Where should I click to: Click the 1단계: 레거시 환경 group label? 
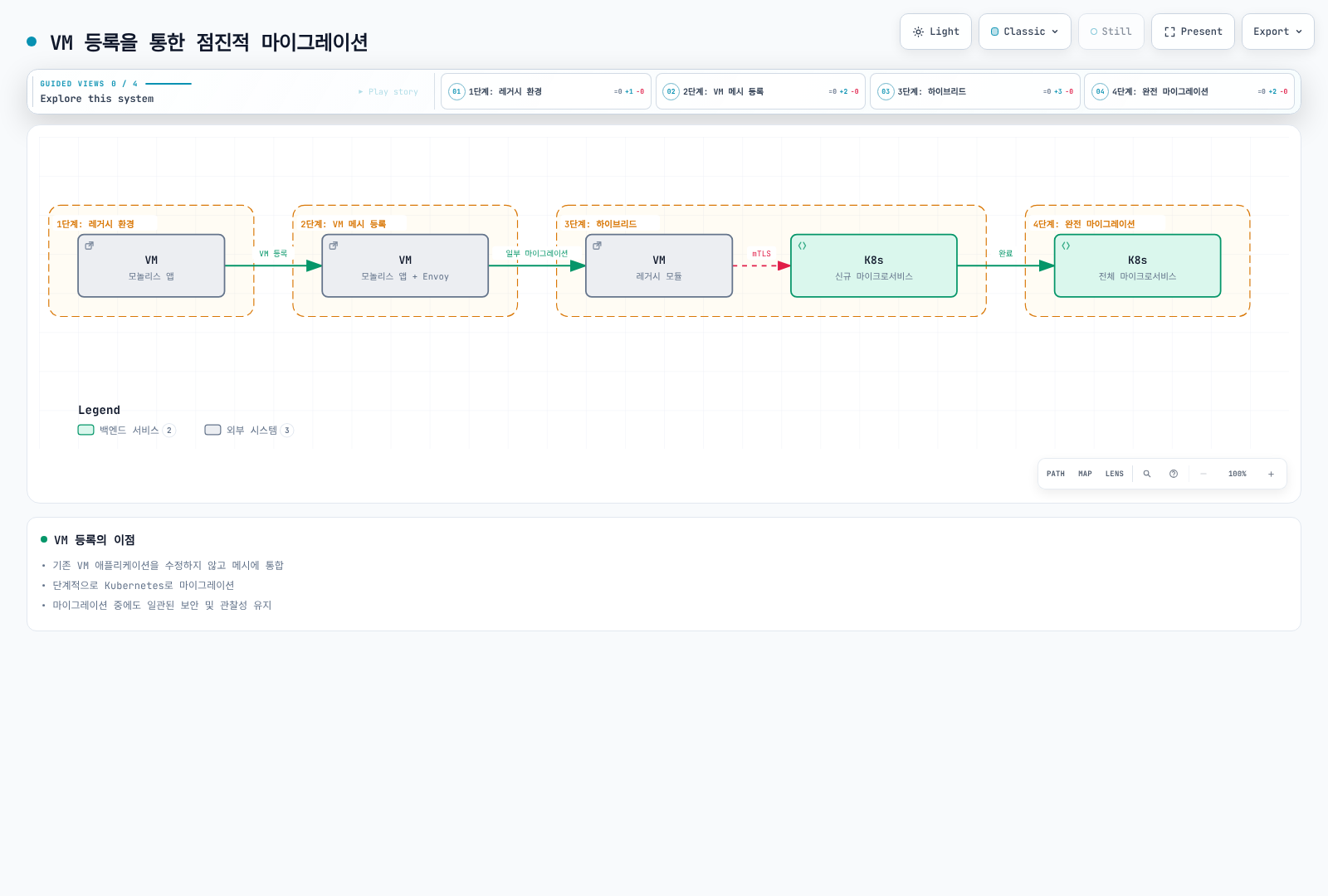coord(95,224)
